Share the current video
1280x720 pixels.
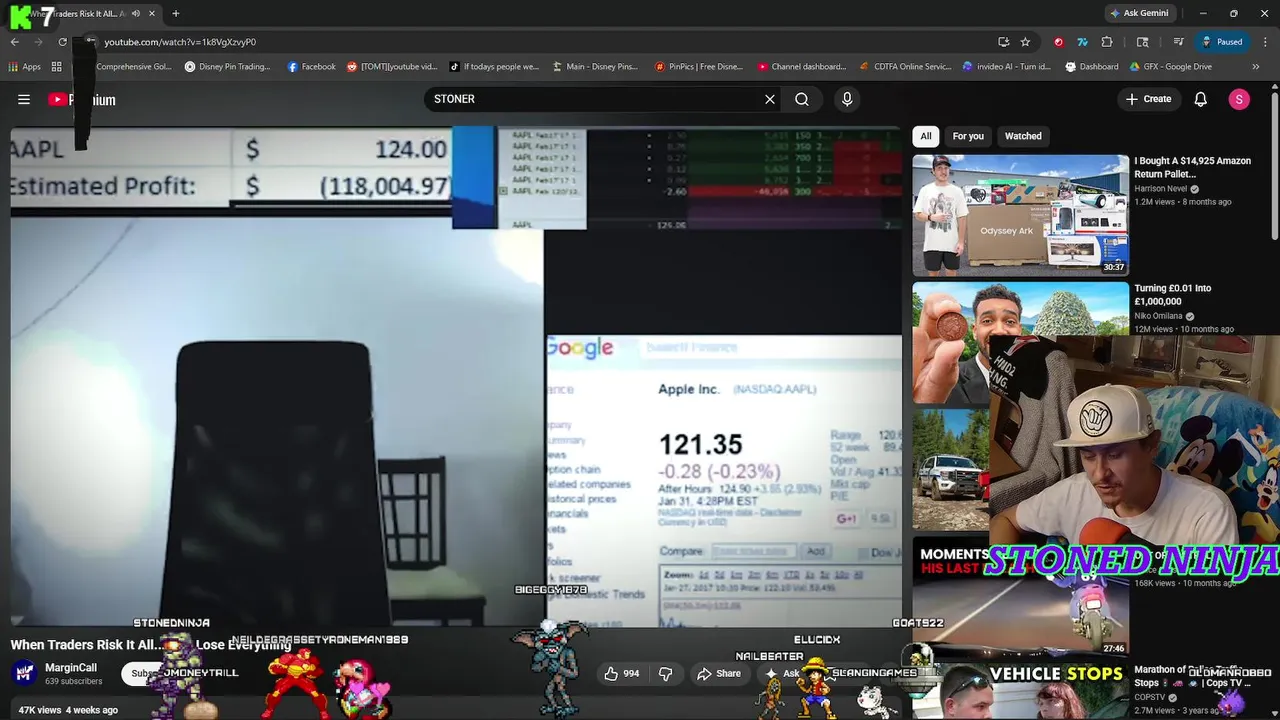719,674
